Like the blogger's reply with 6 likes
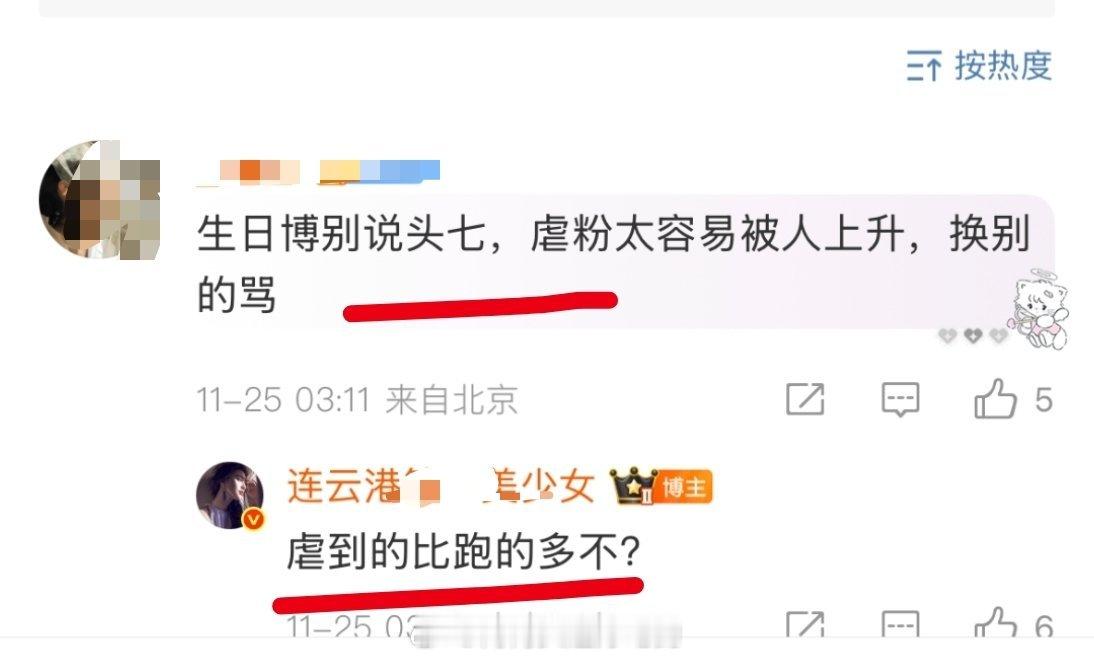The width and height of the screenshot is (1094, 659). click(996, 623)
